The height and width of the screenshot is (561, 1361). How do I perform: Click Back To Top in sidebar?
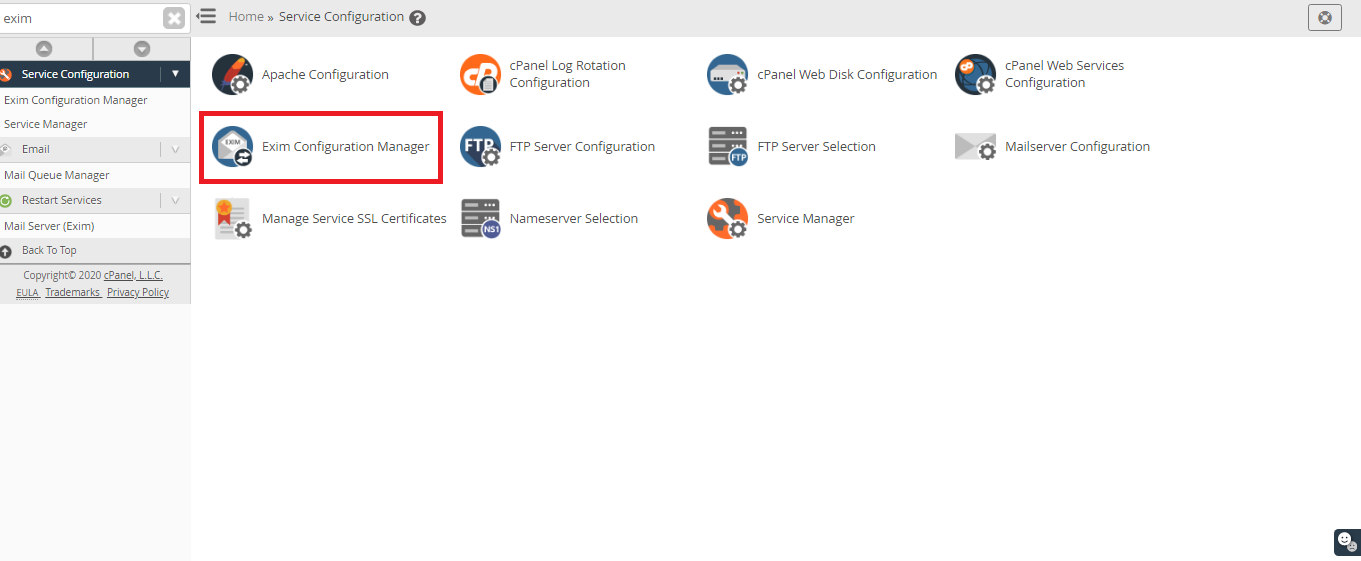(49, 250)
